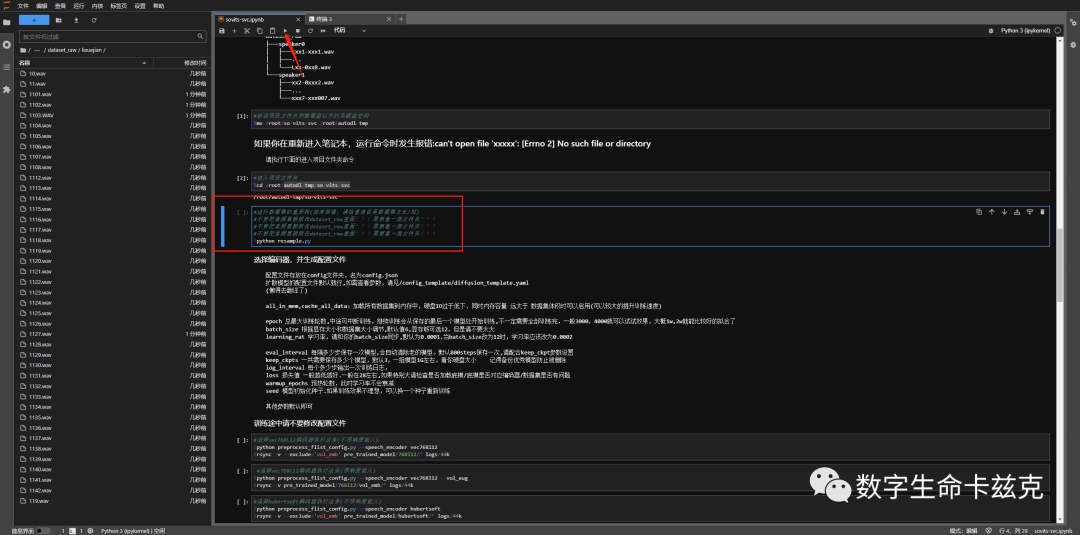Open the debugger bug icon near the kernel name
Image resolution: width=1080 pixels, height=535 pixels.
pos(990,31)
